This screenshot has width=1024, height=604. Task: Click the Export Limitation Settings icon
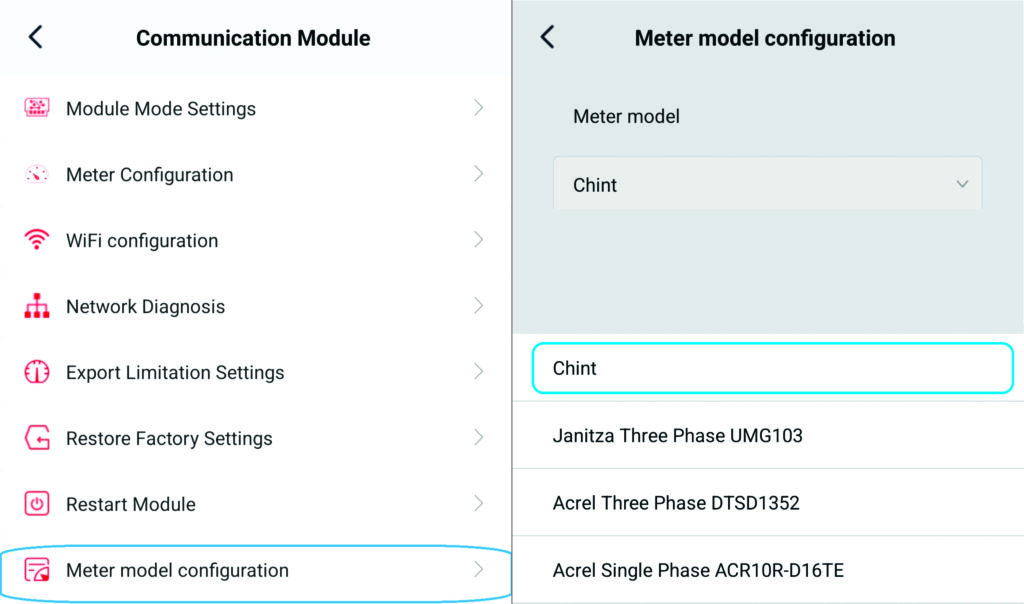(37, 372)
